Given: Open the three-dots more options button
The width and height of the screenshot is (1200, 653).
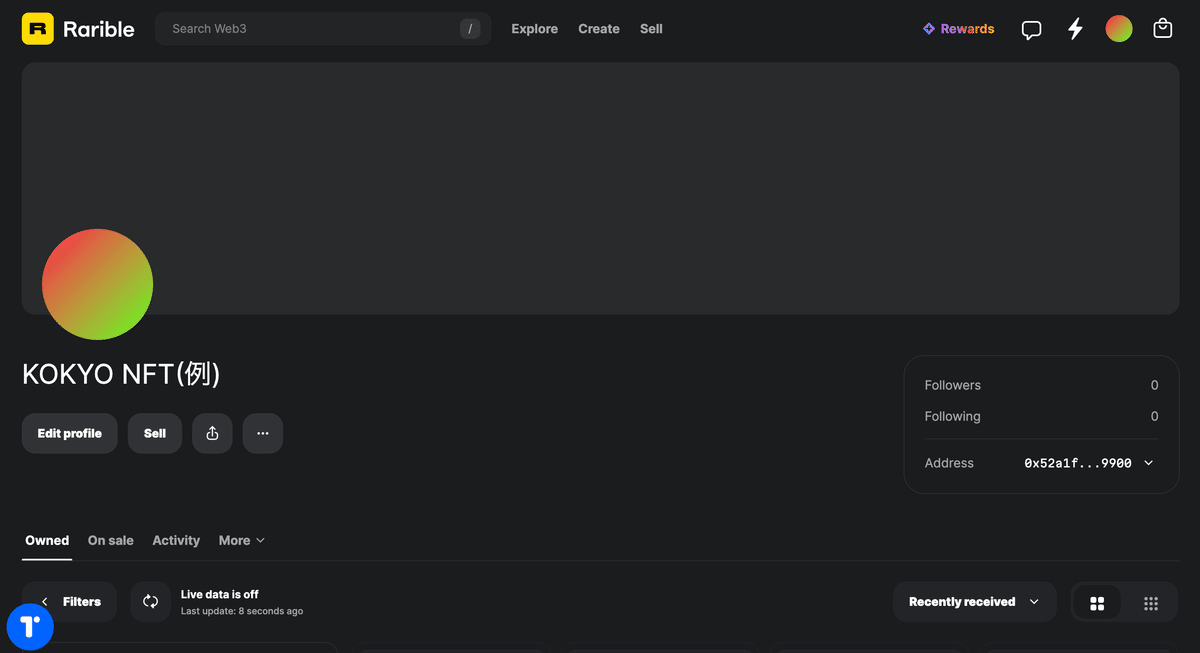Looking at the screenshot, I should click(263, 433).
